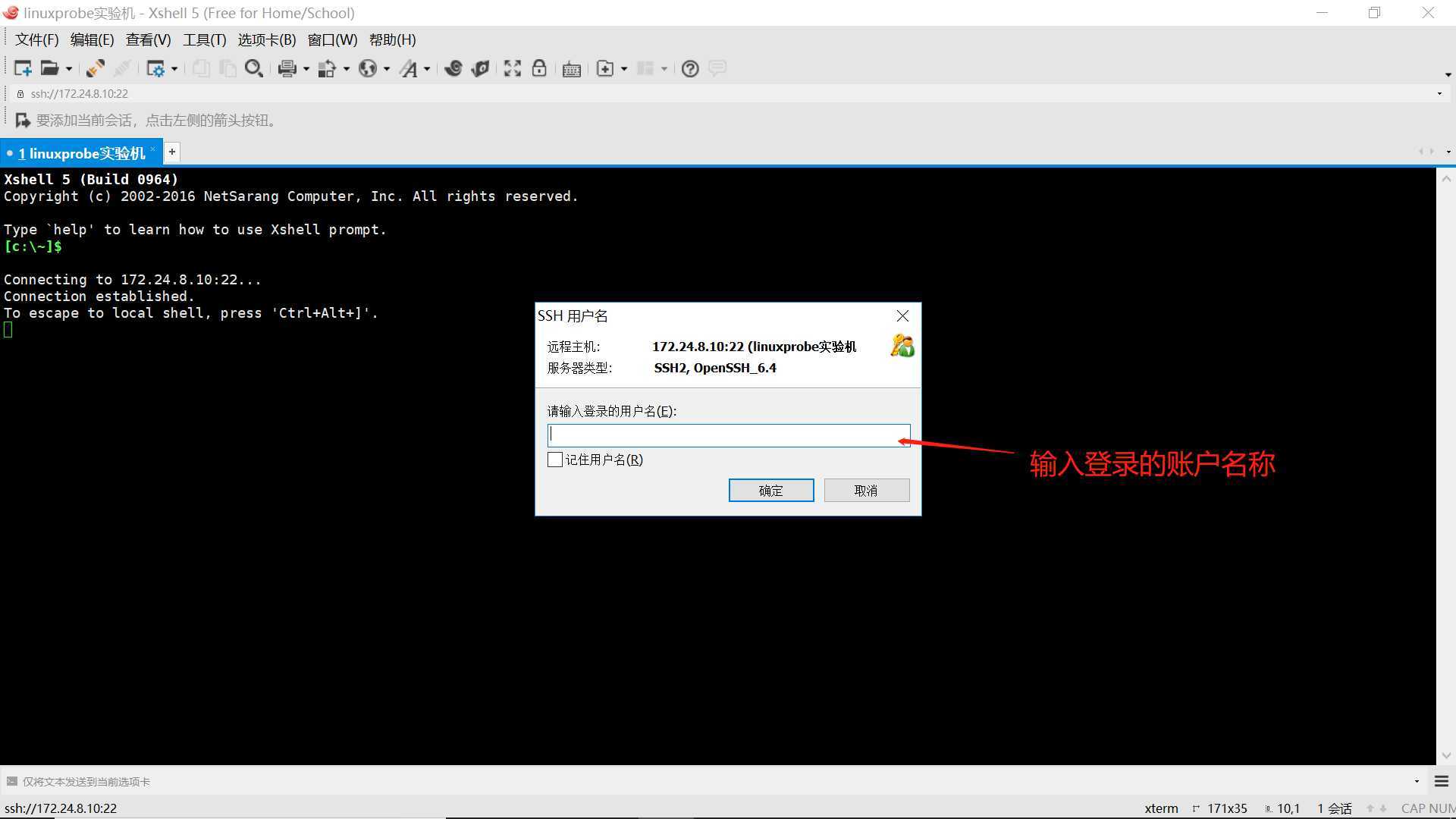Click the lock screen padlock icon
The height and width of the screenshot is (819, 1456).
click(539, 68)
